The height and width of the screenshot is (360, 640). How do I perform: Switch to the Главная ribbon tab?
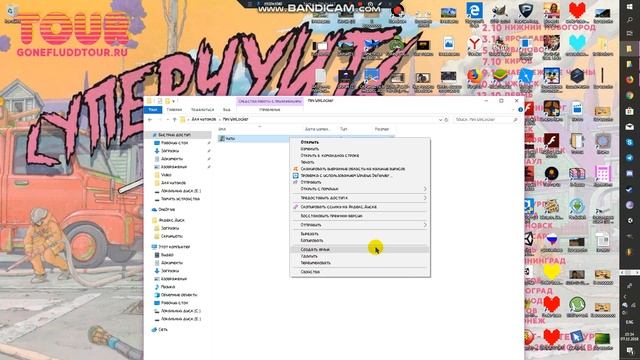coord(174,110)
